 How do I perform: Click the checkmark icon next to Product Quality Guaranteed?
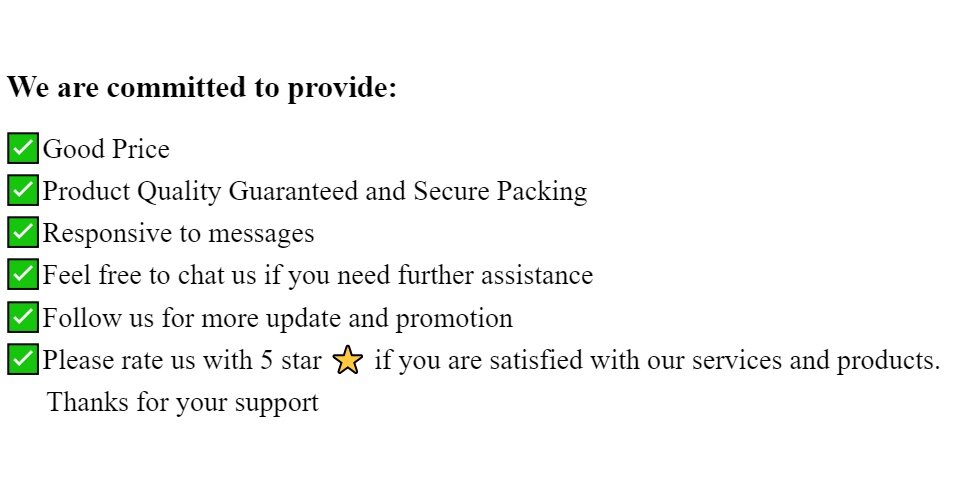click(x=23, y=190)
